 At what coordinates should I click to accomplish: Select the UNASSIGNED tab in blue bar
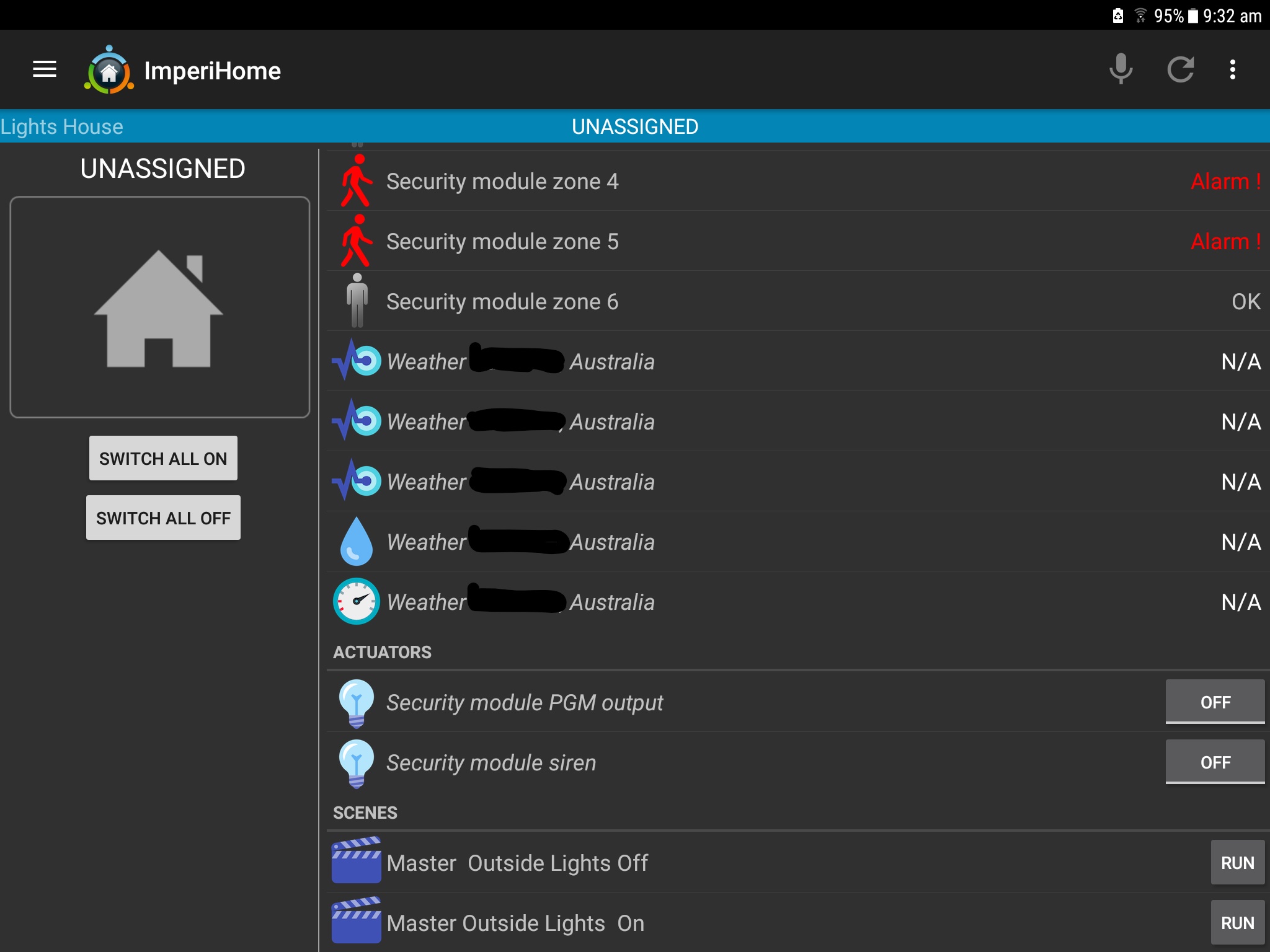tap(634, 126)
